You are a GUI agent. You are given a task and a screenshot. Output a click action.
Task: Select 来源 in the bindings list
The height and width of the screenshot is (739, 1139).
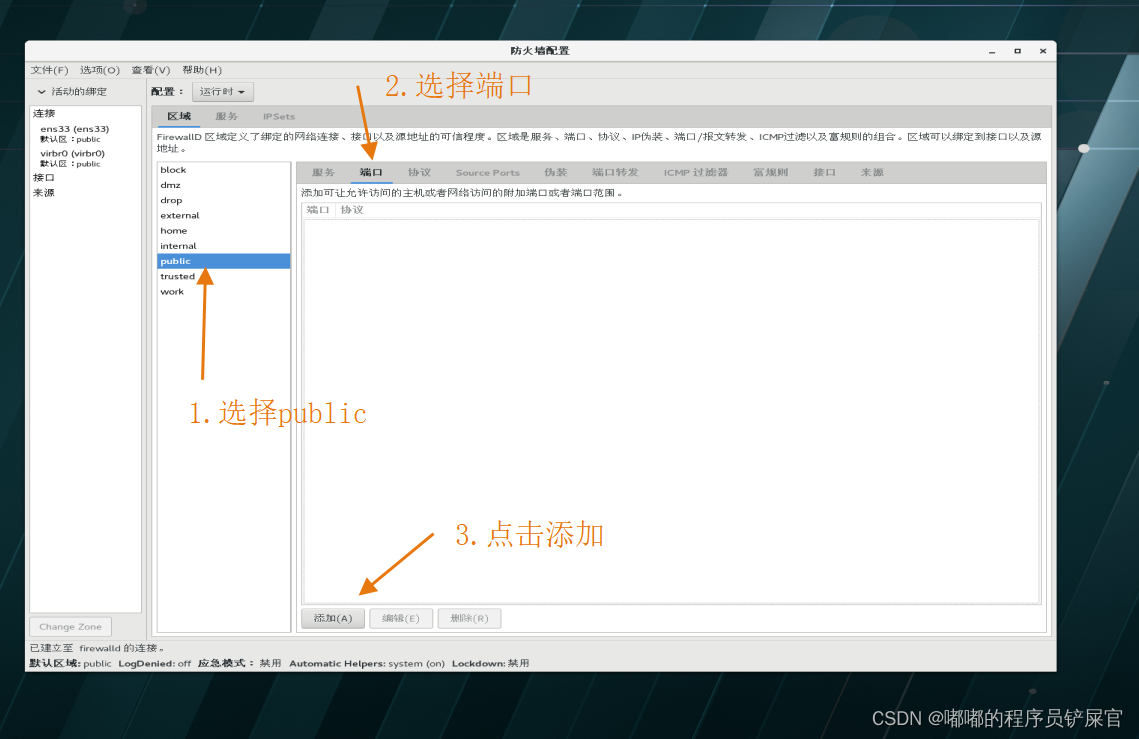44,193
